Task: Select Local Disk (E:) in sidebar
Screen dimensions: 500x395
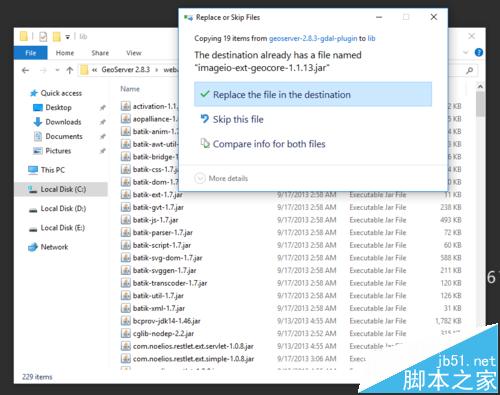Action: [x=62, y=228]
